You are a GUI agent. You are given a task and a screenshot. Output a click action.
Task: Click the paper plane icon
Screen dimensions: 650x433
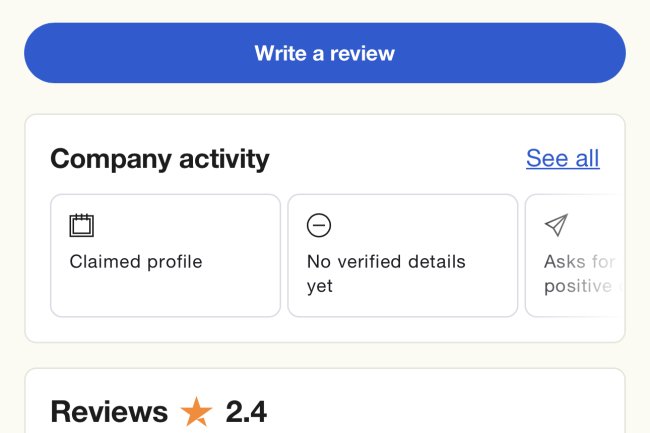click(556, 225)
